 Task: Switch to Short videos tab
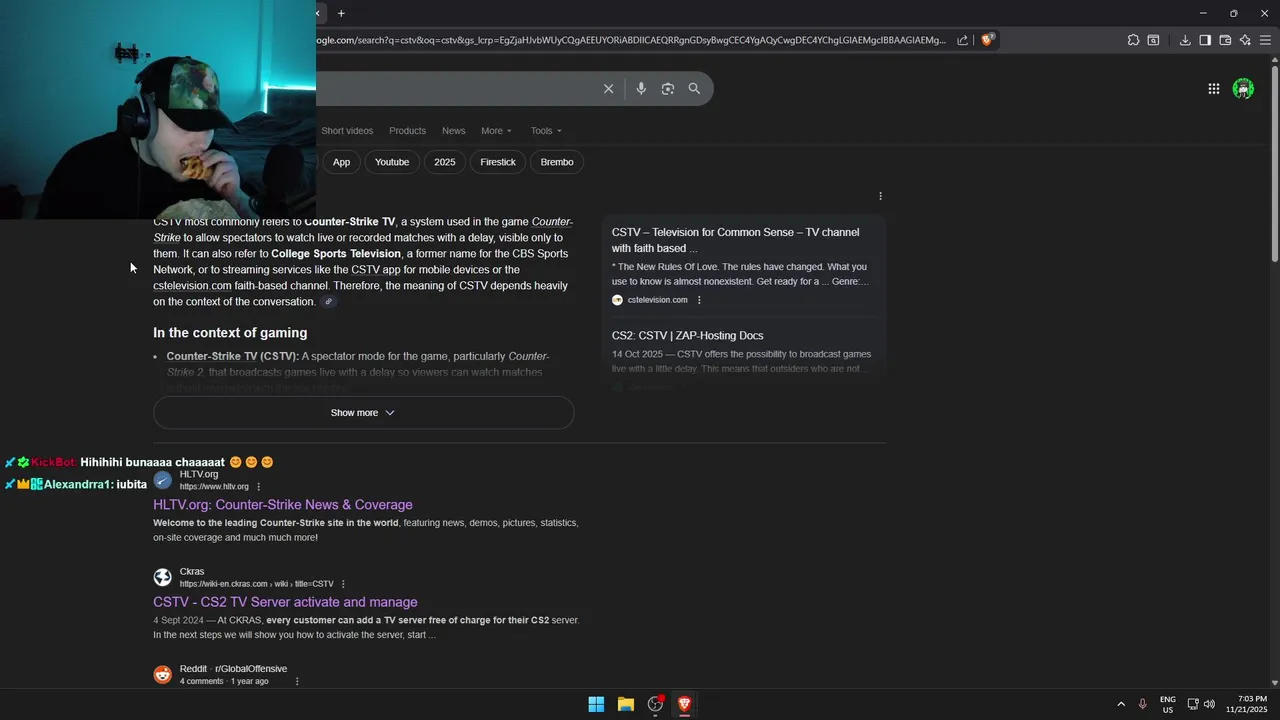point(347,131)
